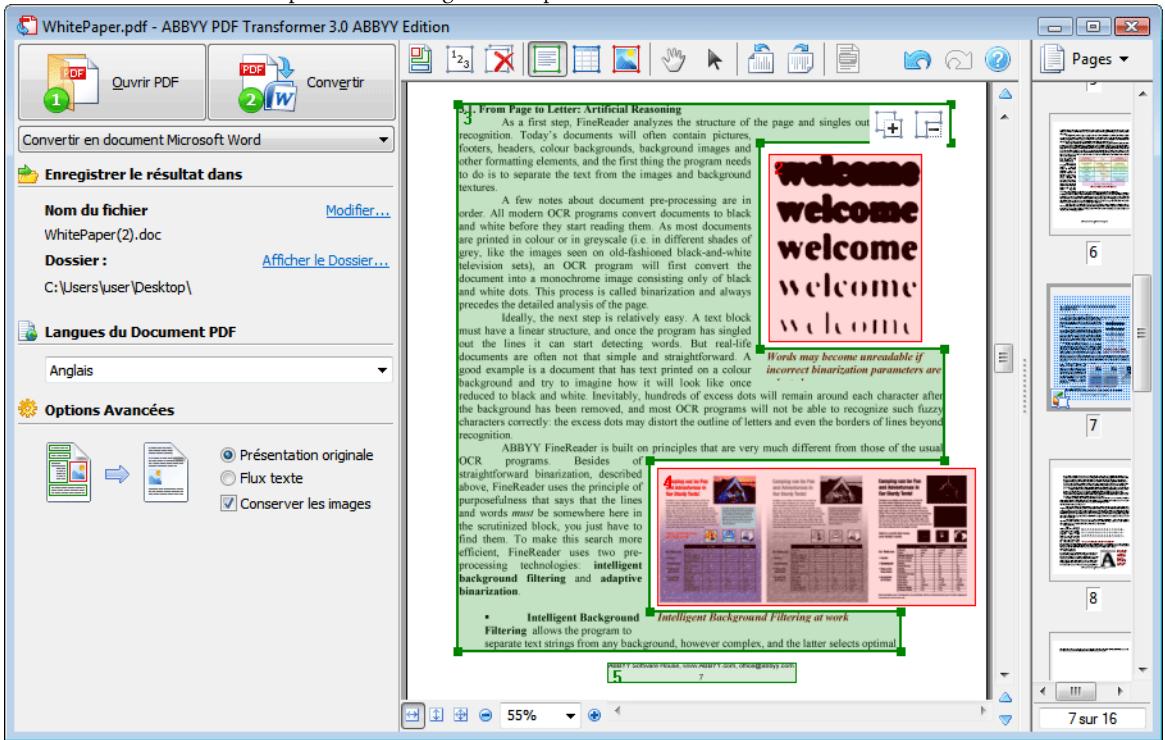1165x740 pixels.
Task: Click the C:\Users\user\Desktop\ path text
Action: (117, 287)
